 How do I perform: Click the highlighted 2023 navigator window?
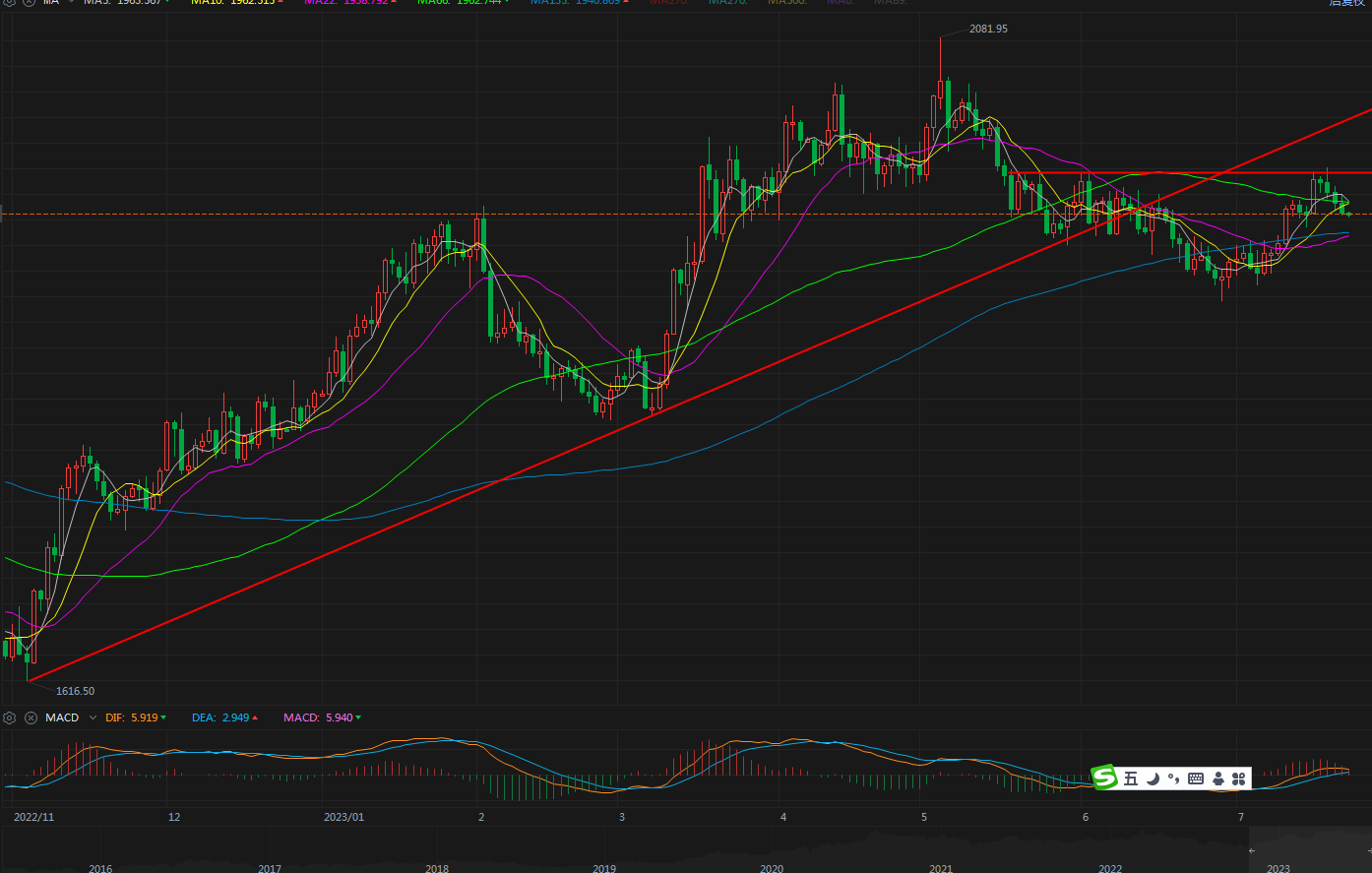pyautogui.click(x=1309, y=850)
